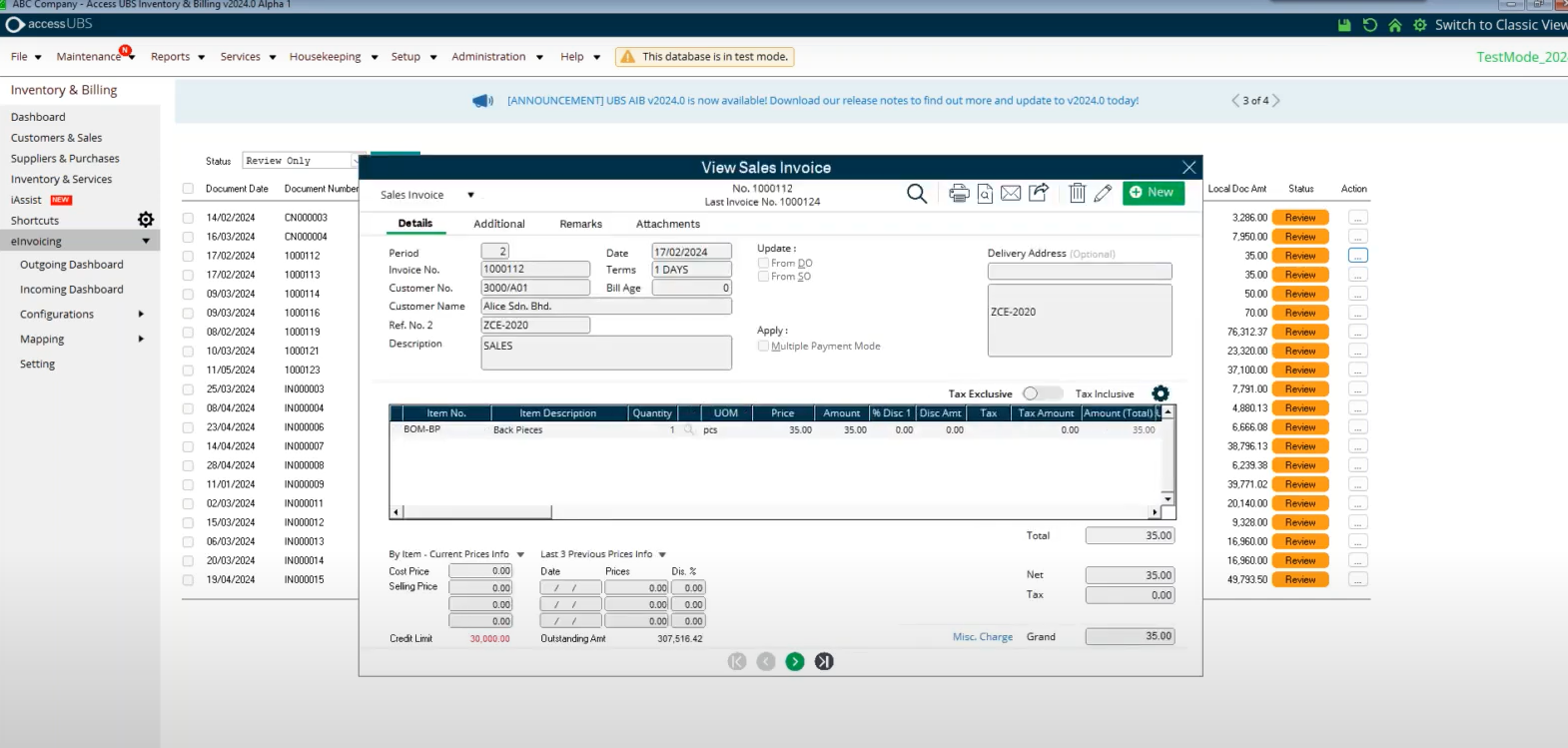Select checkbox for row IN000003
The height and width of the screenshot is (748, 1568).
tap(188, 389)
